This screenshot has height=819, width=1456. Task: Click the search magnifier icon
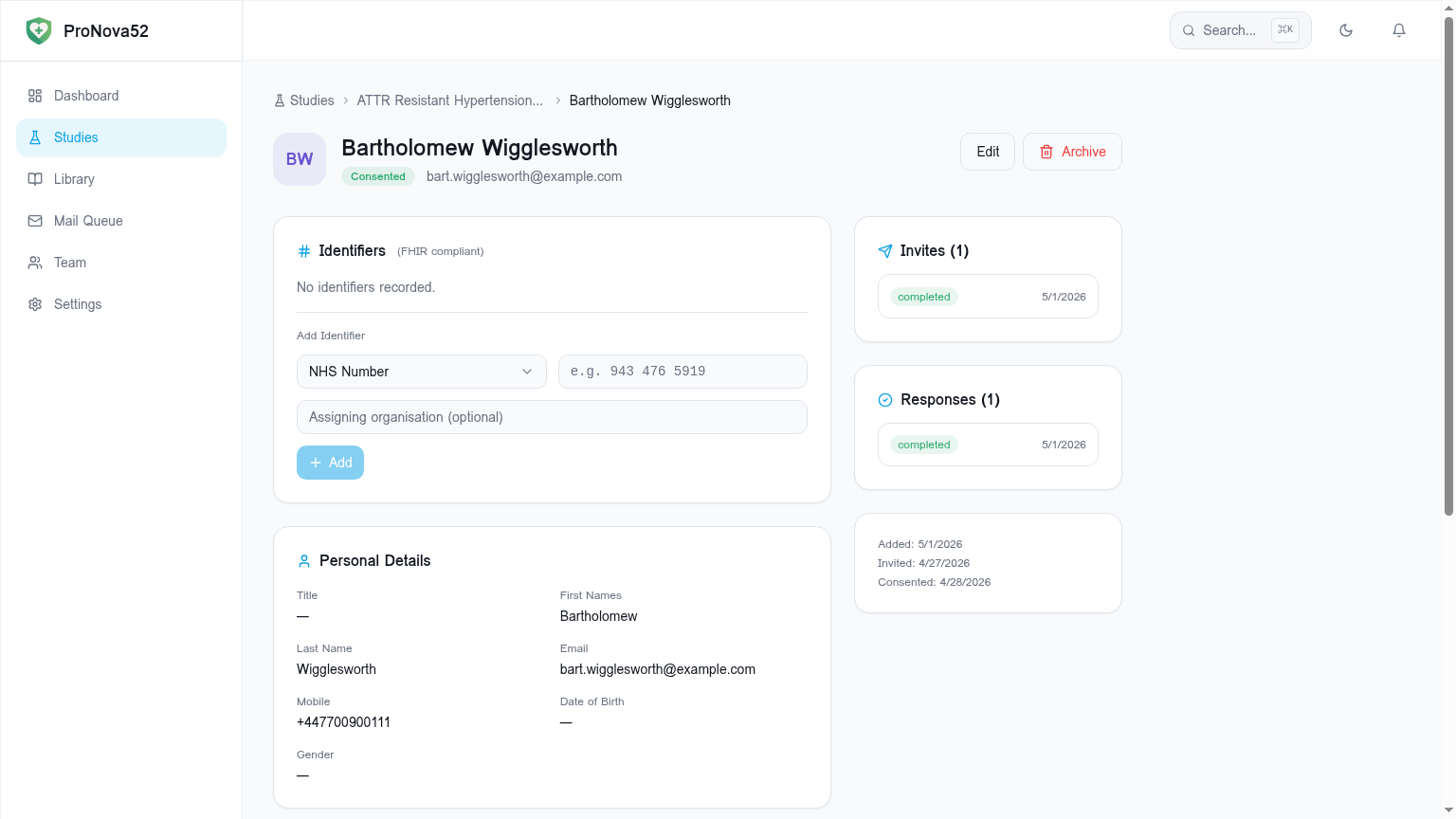pos(1189,30)
